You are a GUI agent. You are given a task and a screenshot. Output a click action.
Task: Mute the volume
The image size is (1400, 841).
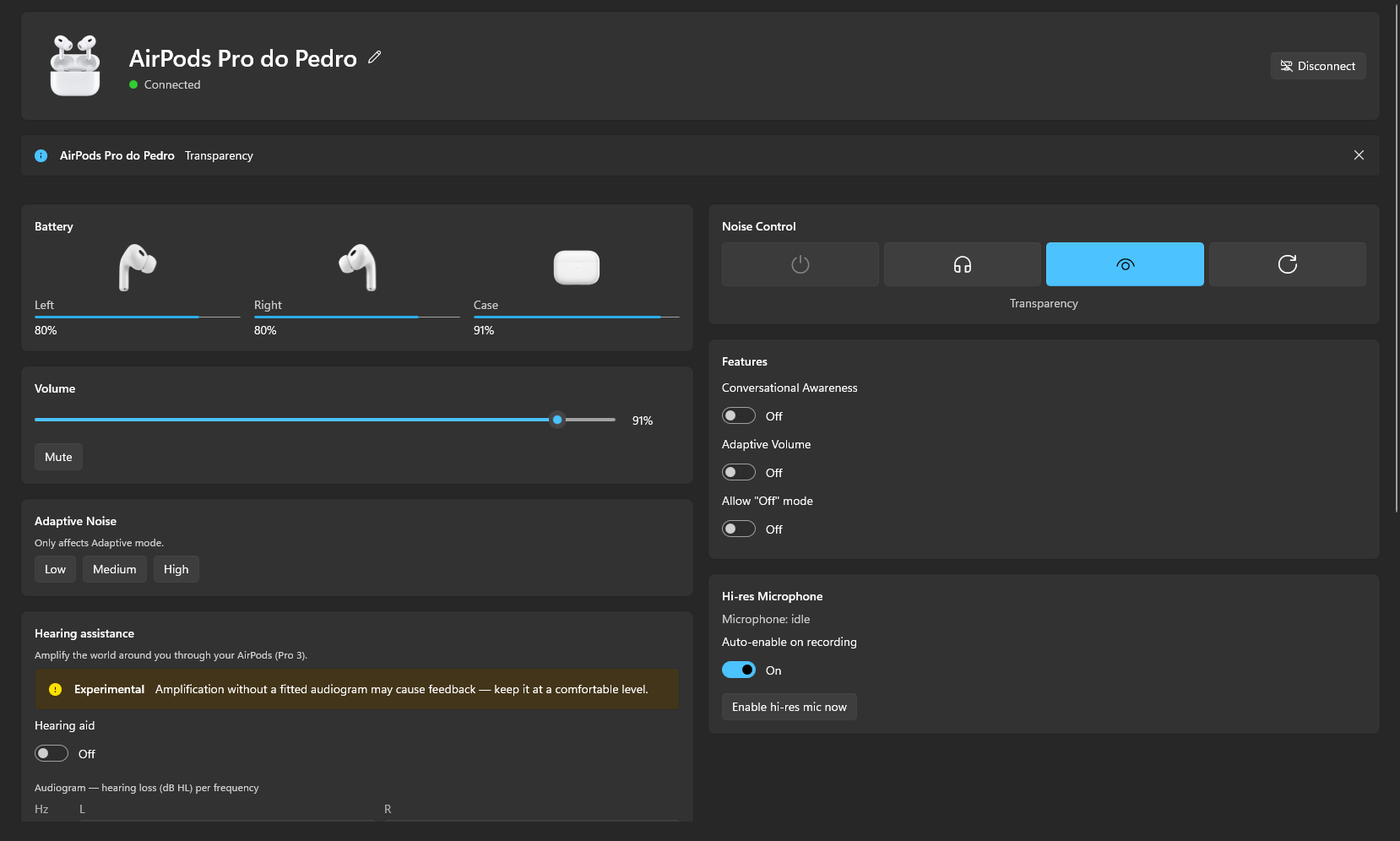(x=58, y=457)
